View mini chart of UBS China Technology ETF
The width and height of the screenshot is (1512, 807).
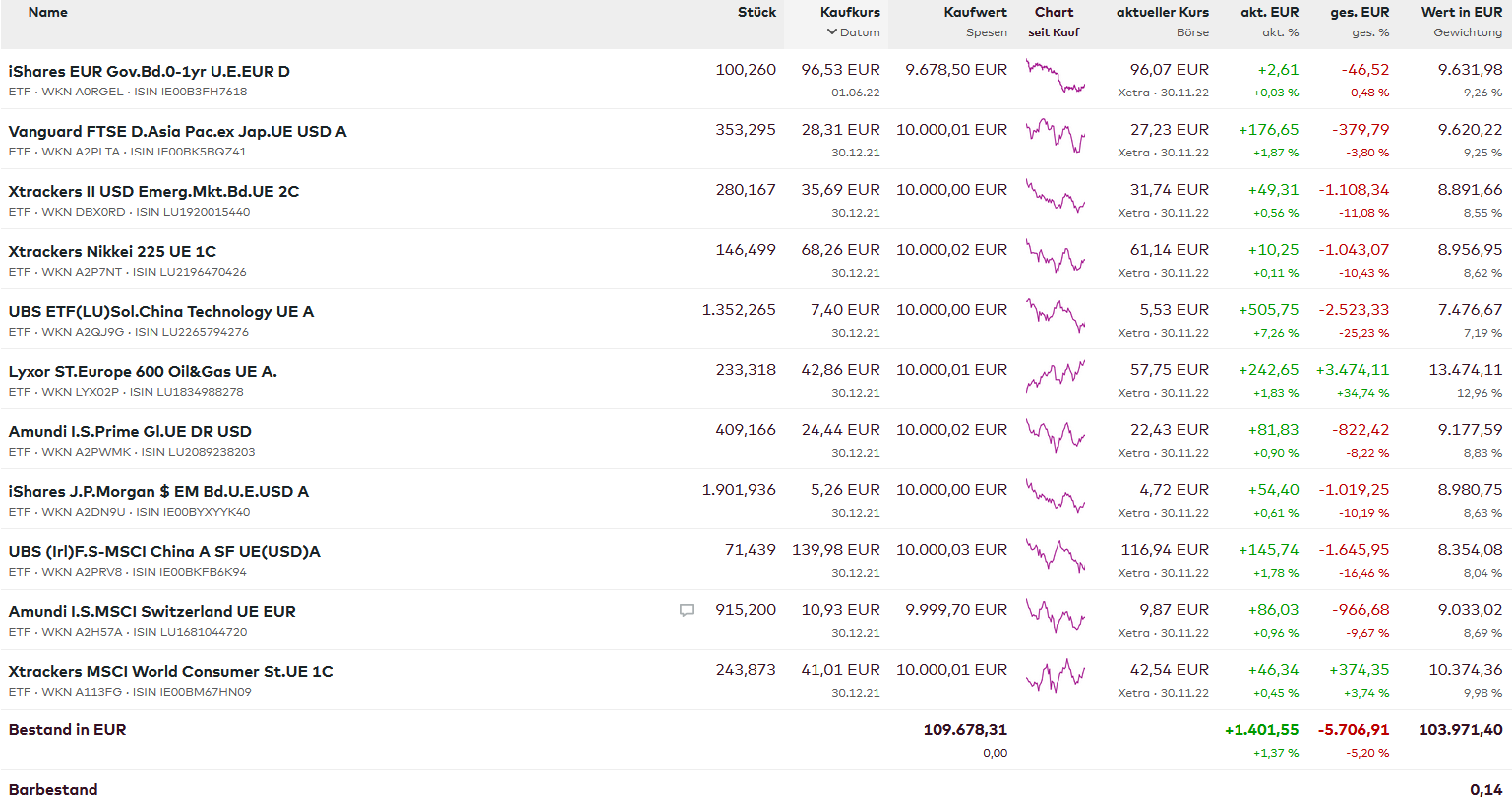[1055, 316]
